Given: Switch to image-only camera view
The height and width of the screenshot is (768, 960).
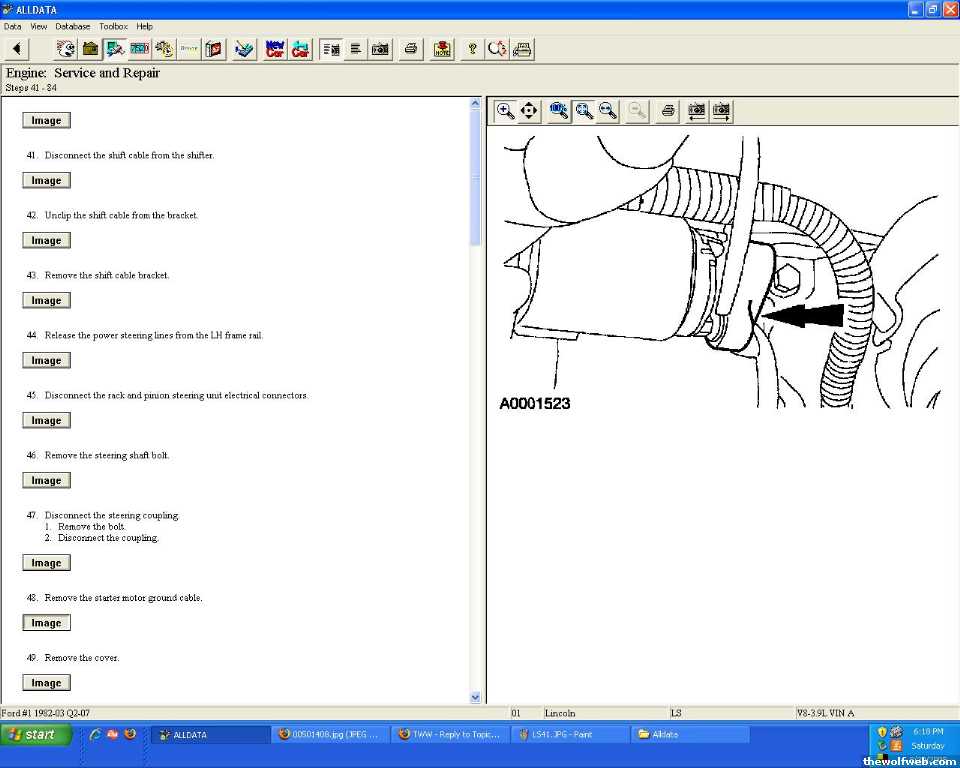Looking at the screenshot, I should [380, 49].
